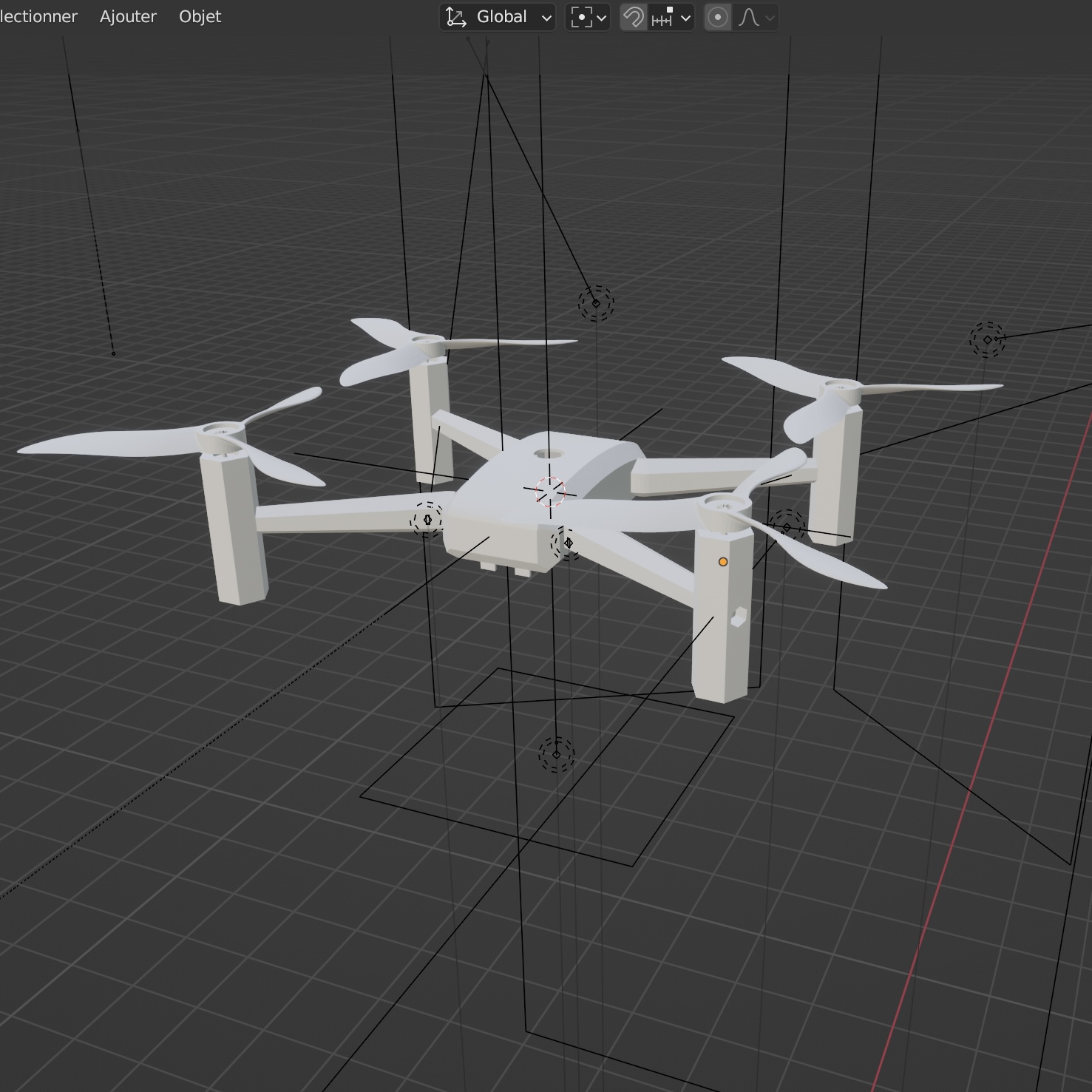The width and height of the screenshot is (1092, 1092).
Task: Open the proportional falloff dropdown chevron
Action: click(769, 17)
